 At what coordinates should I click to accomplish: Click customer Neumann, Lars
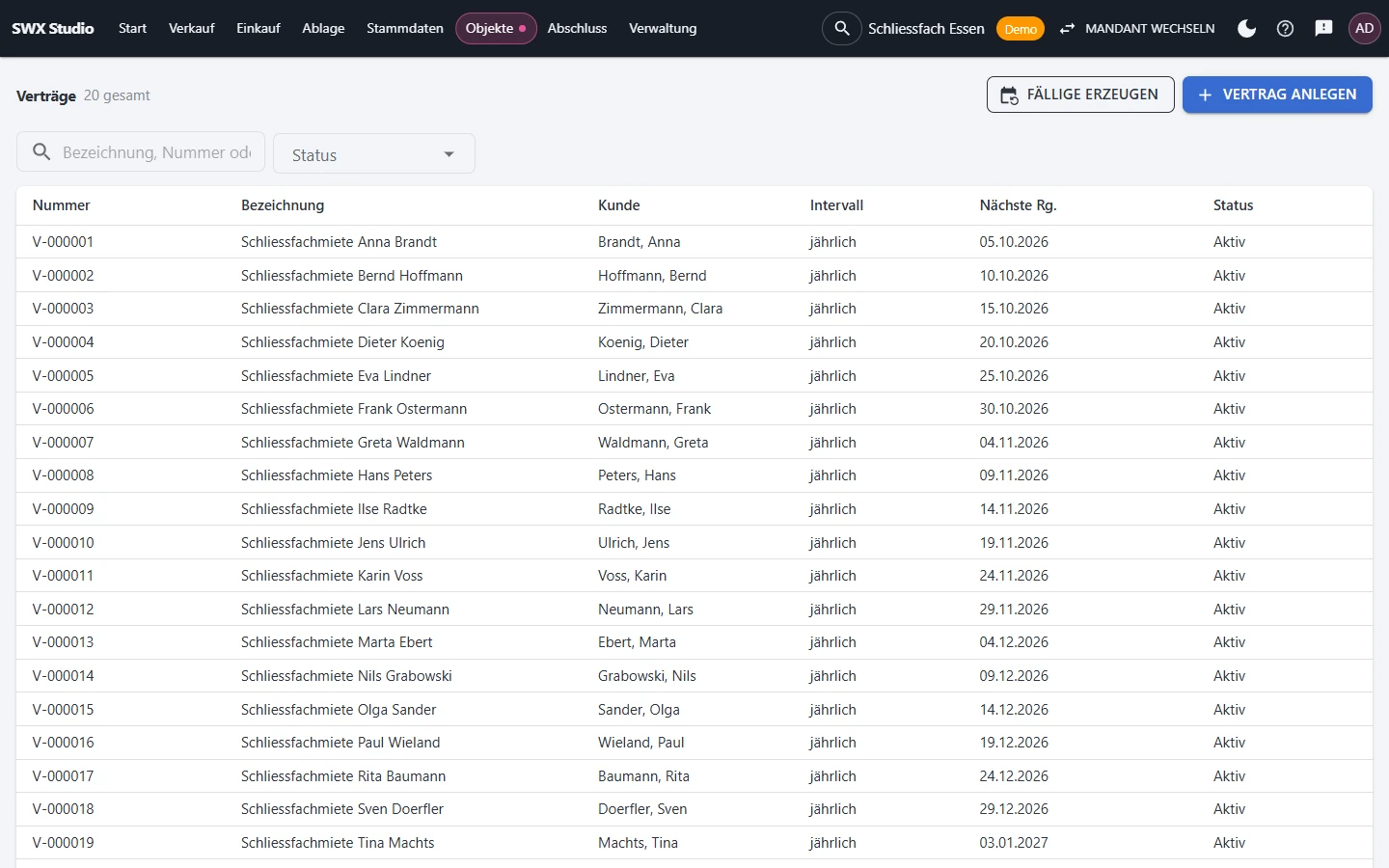pyautogui.click(x=645, y=610)
